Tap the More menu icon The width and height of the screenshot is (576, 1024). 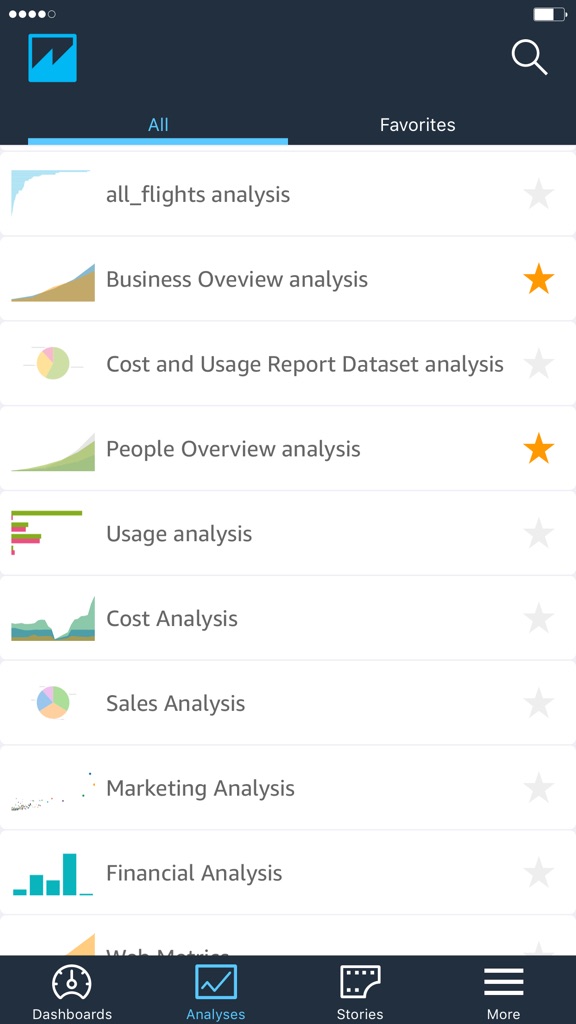click(503, 984)
